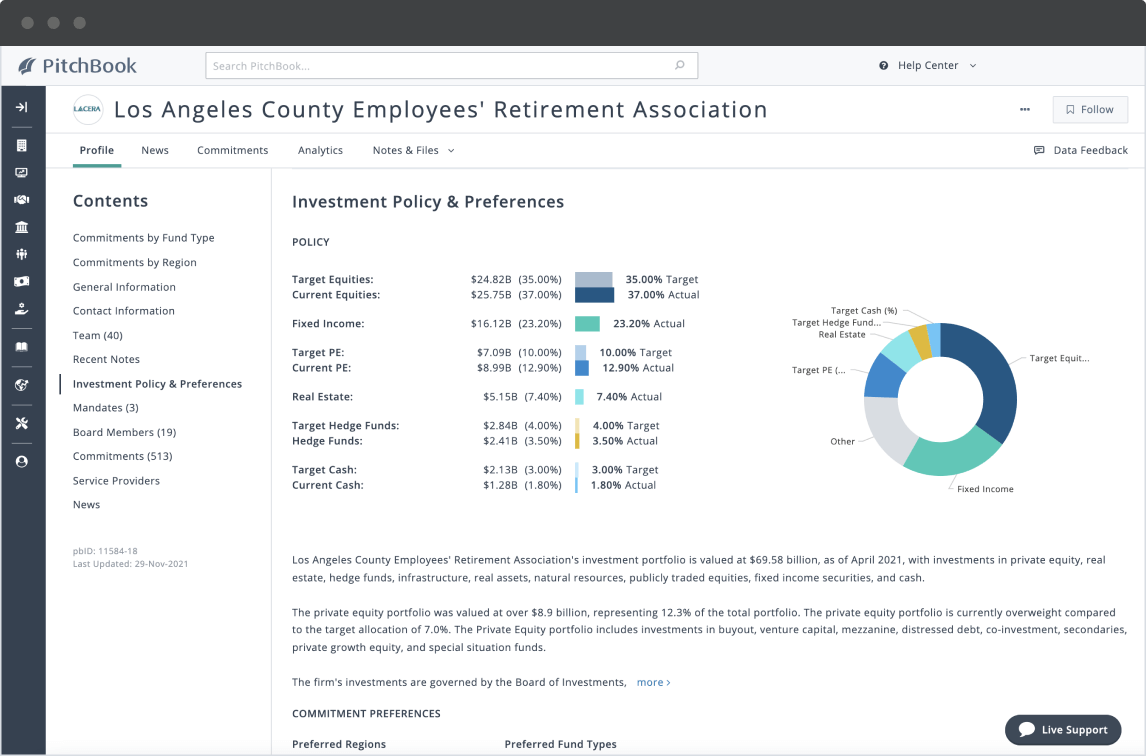Open the open book (research) sidebar icon
Screen dimensions: 1146x756
(x=22, y=347)
